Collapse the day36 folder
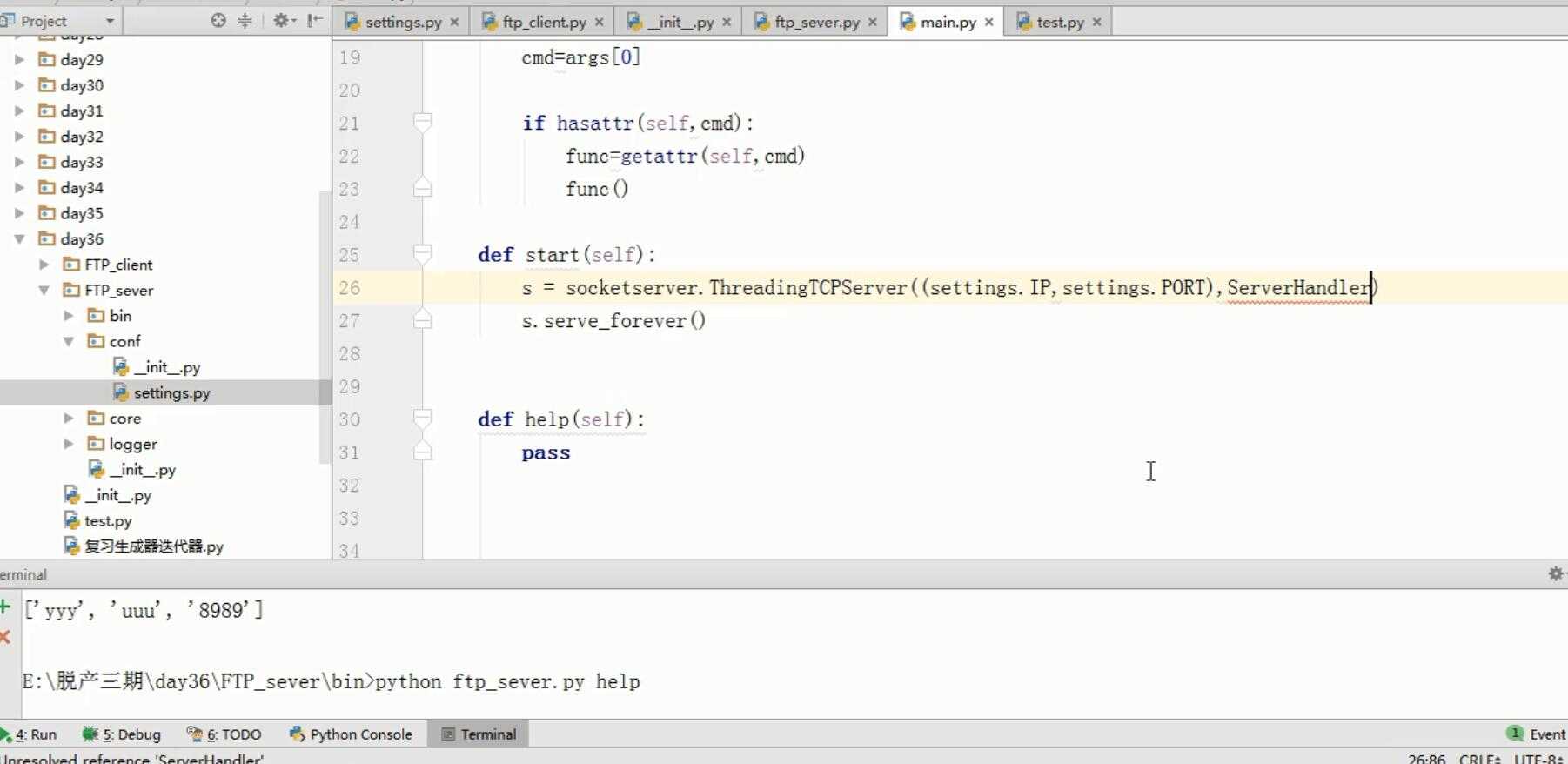The image size is (1568, 764). tap(19, 238)
